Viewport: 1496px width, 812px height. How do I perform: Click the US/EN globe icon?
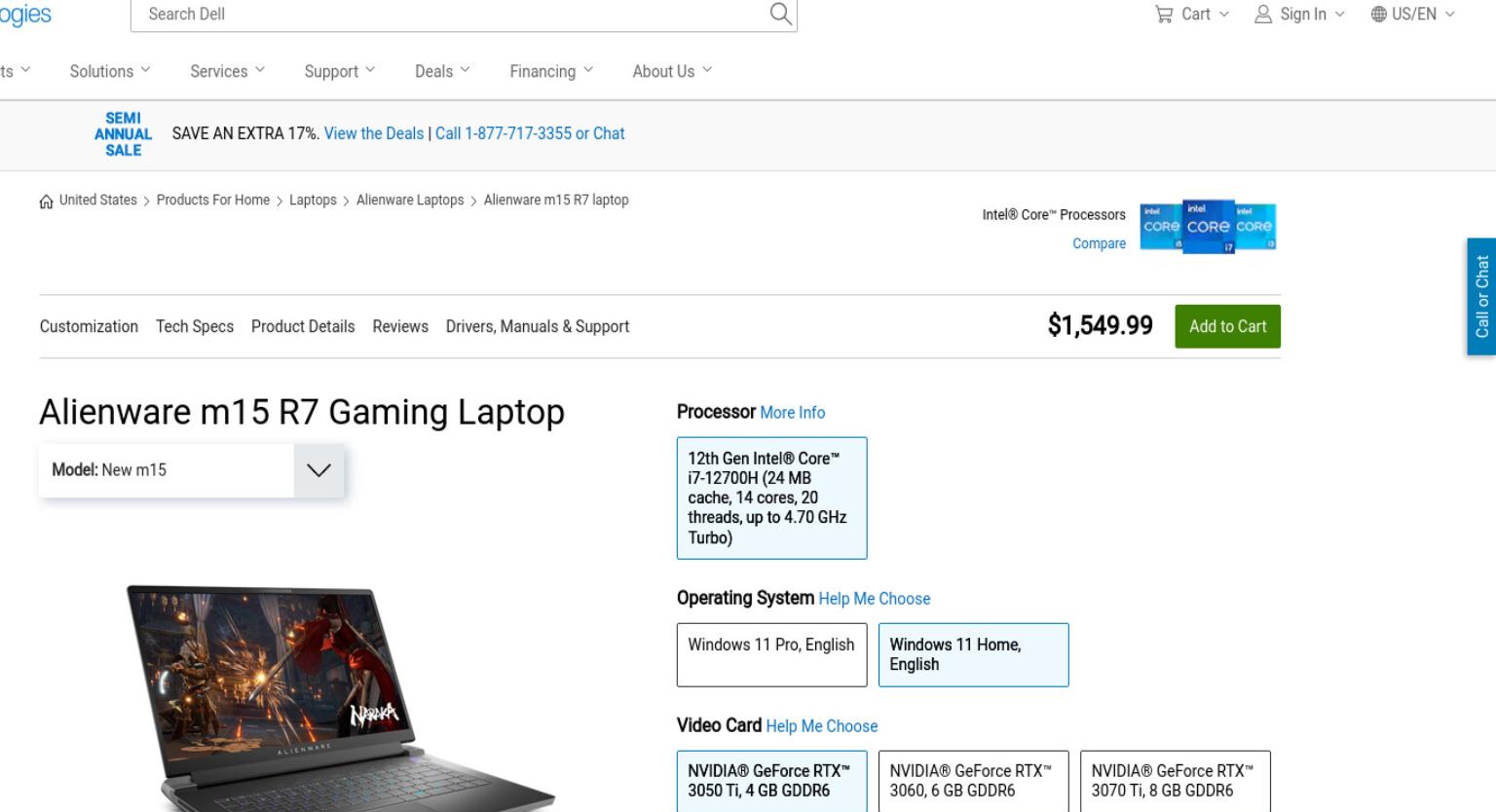pos(1378,15)
